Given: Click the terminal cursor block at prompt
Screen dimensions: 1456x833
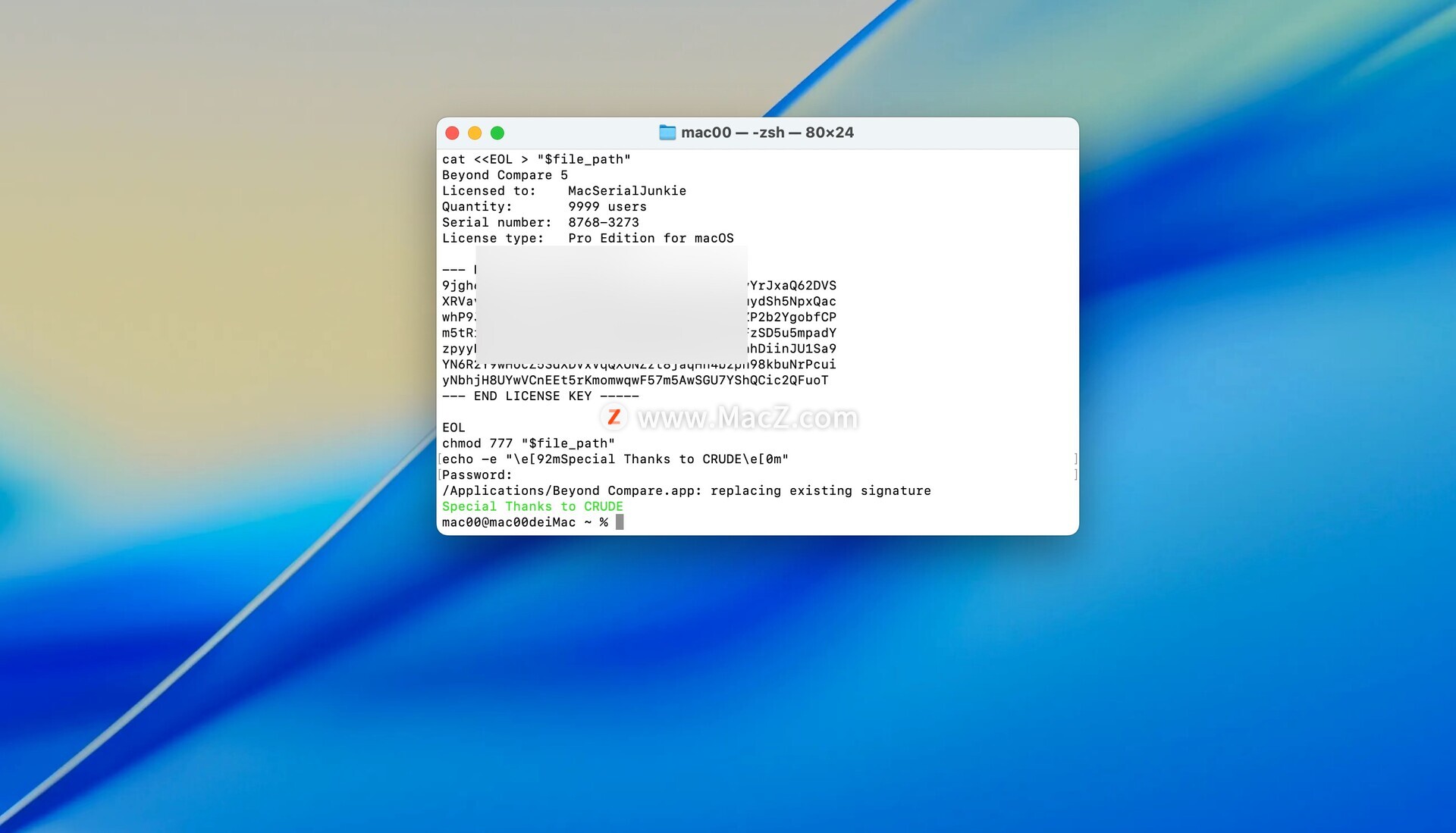Looking at the screenshot, I should click(x=620, y=522).
